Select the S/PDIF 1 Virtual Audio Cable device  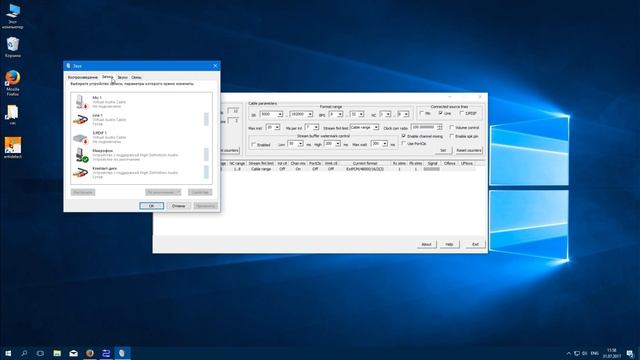coord(141,137)
